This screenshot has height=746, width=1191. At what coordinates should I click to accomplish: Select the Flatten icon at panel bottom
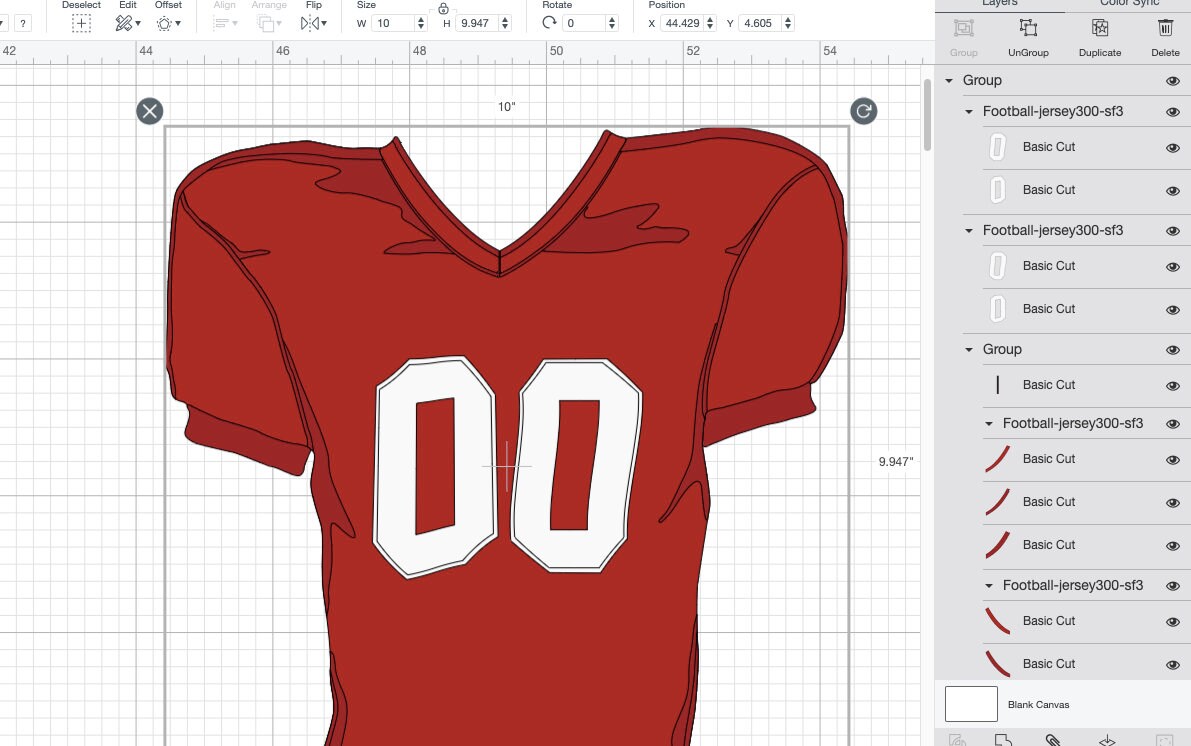coord(1105,742)
